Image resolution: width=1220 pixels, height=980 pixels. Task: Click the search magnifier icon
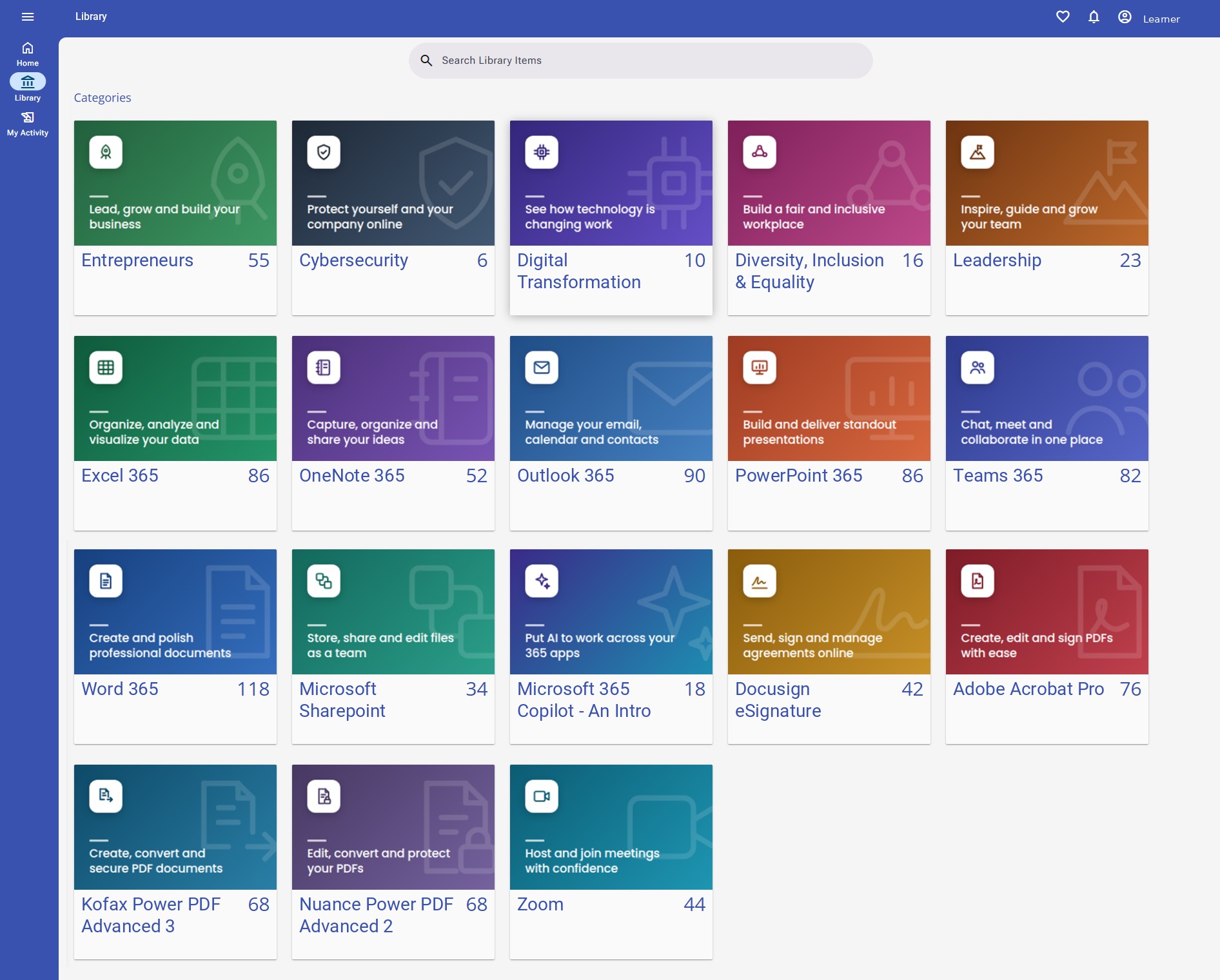[x=426, y=61]
